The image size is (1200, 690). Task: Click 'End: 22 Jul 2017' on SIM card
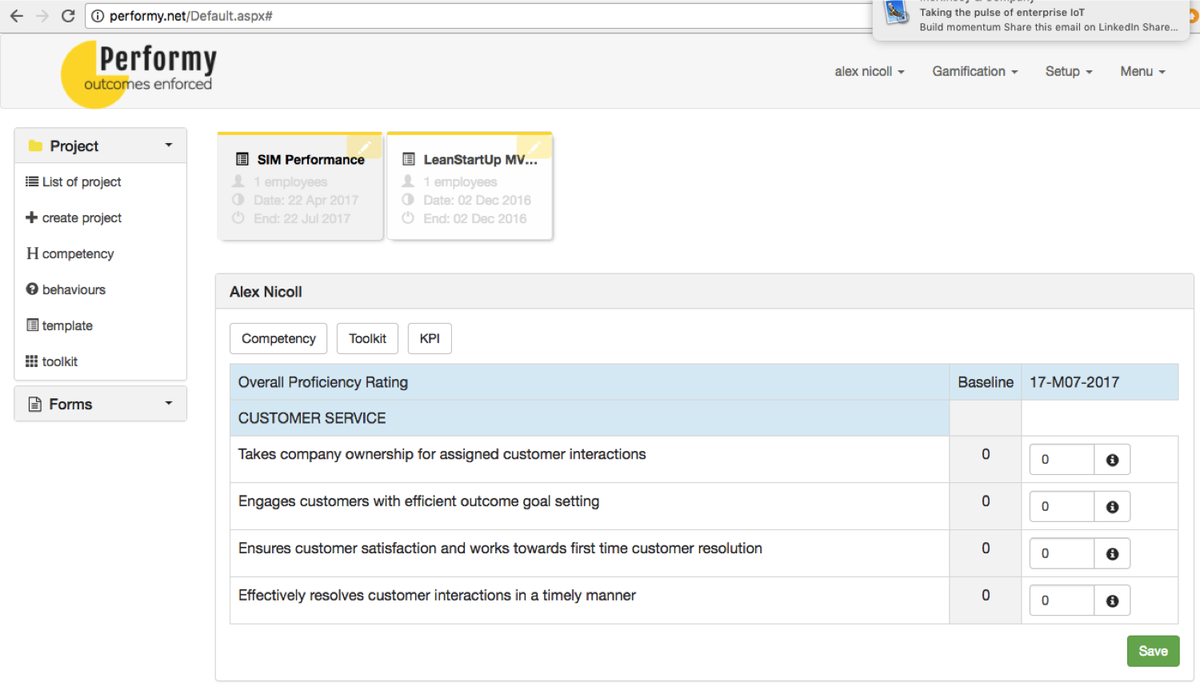[302, 218]
